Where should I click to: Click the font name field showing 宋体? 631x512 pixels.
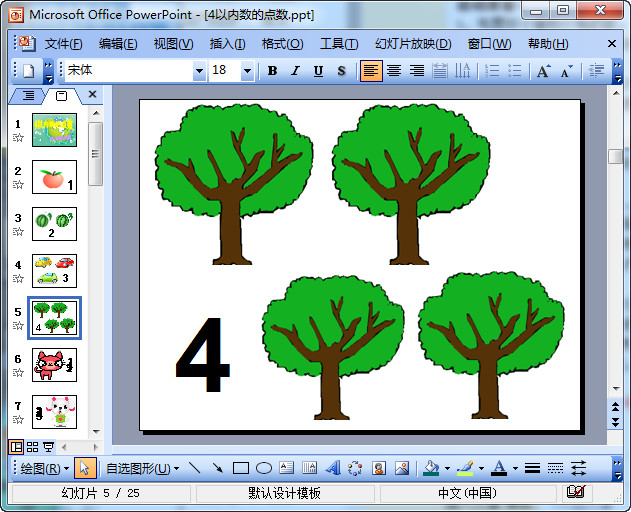click(x=129, y=71)
